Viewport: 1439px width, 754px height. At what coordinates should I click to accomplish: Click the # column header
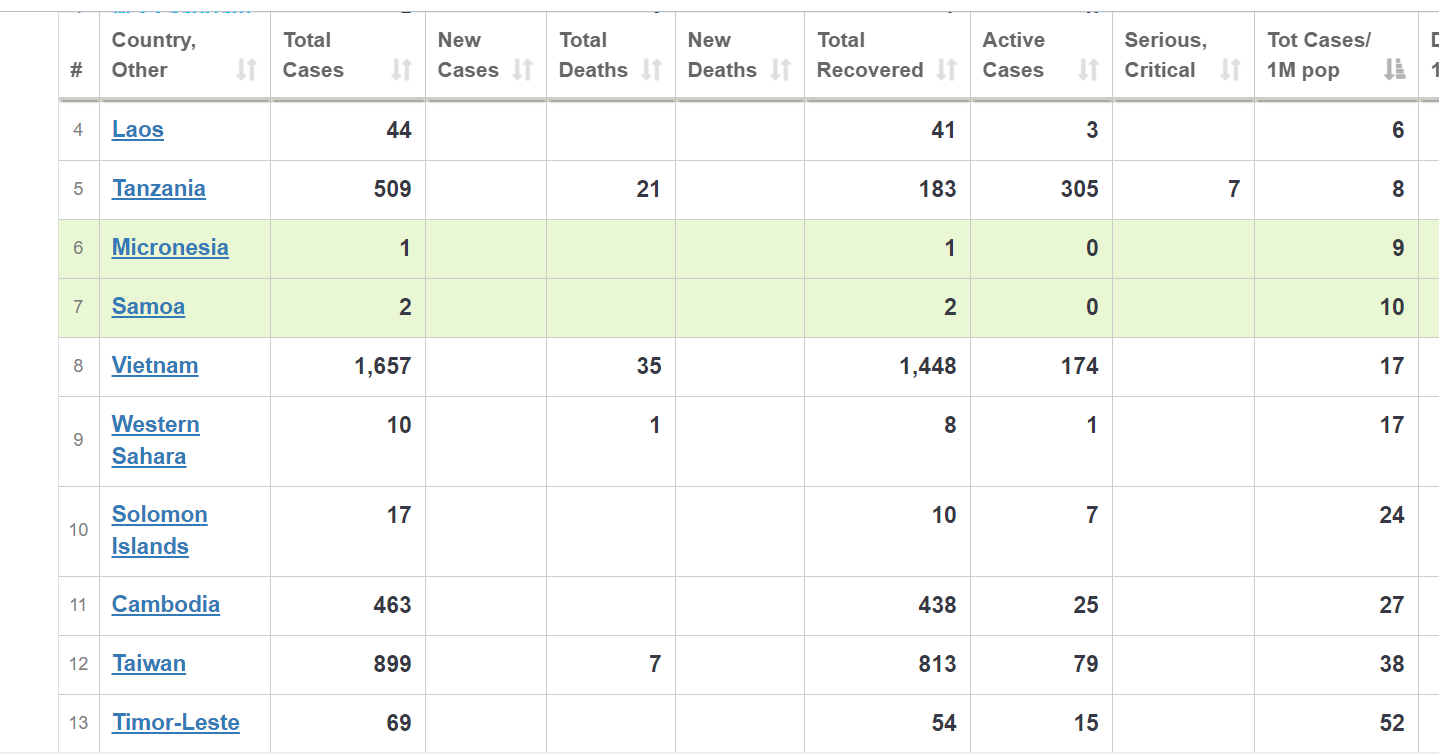(x=78, y=70)
